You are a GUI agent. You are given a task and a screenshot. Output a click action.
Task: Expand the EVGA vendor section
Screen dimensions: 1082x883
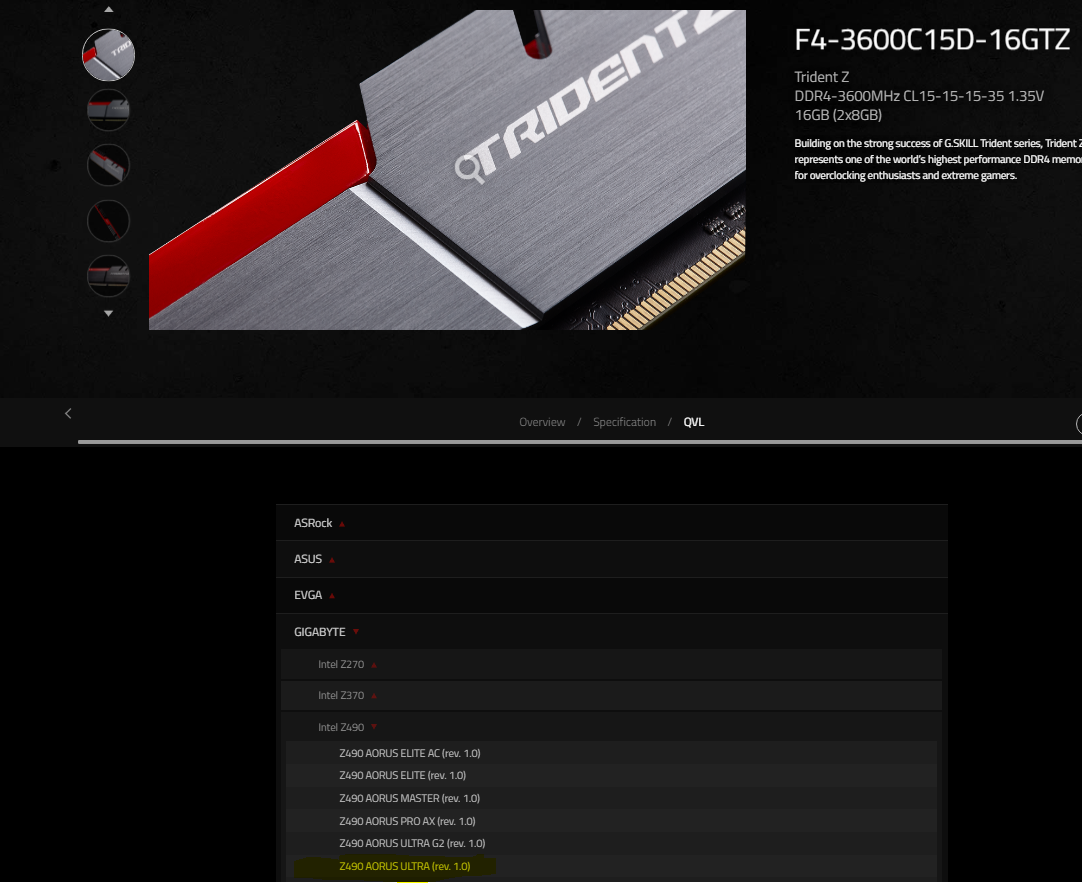tap(611, 595)
